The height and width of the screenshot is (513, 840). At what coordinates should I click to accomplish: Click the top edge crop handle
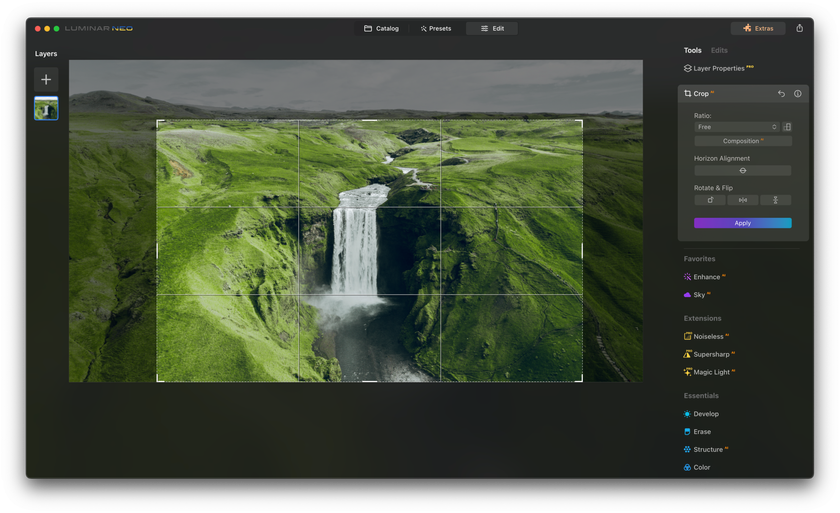click(370, 120)
